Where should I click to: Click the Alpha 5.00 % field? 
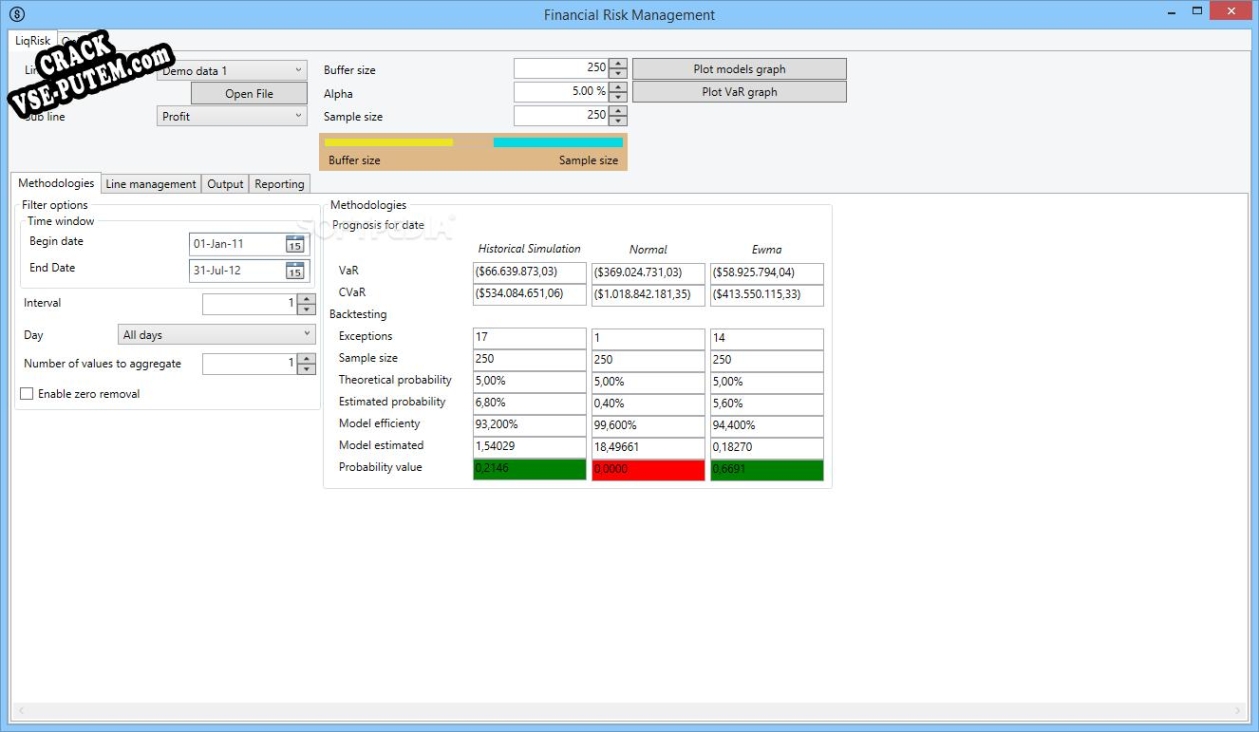tap(562, 91)
